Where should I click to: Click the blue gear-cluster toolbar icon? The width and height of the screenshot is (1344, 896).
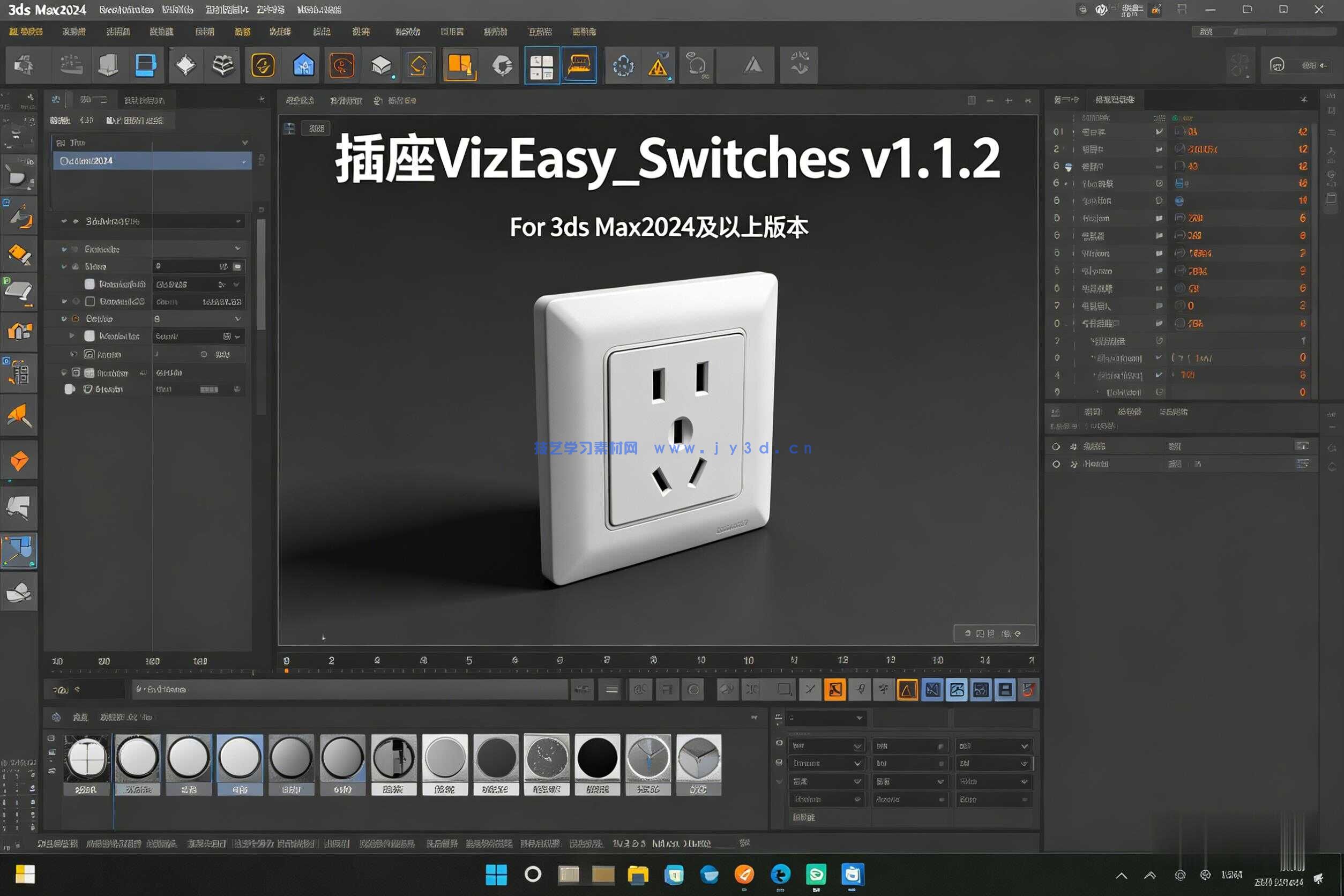point(623,66)
